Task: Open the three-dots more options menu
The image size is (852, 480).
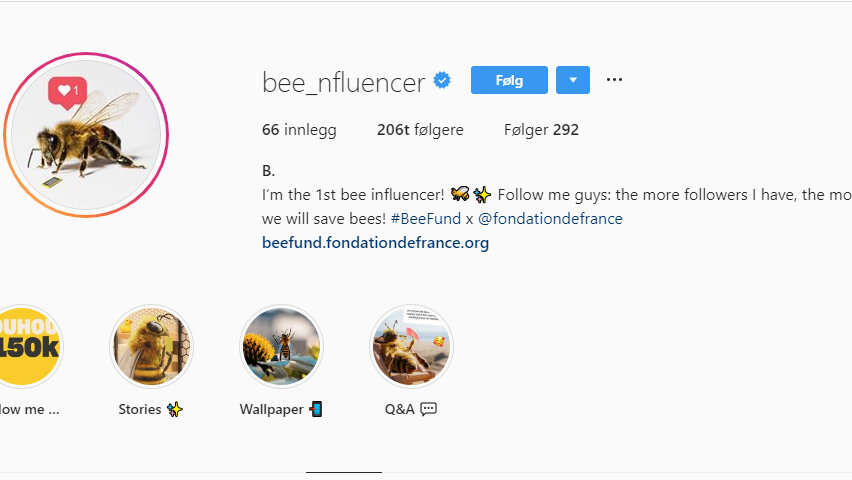Action: pyautogui.click(x=614, y=80)
